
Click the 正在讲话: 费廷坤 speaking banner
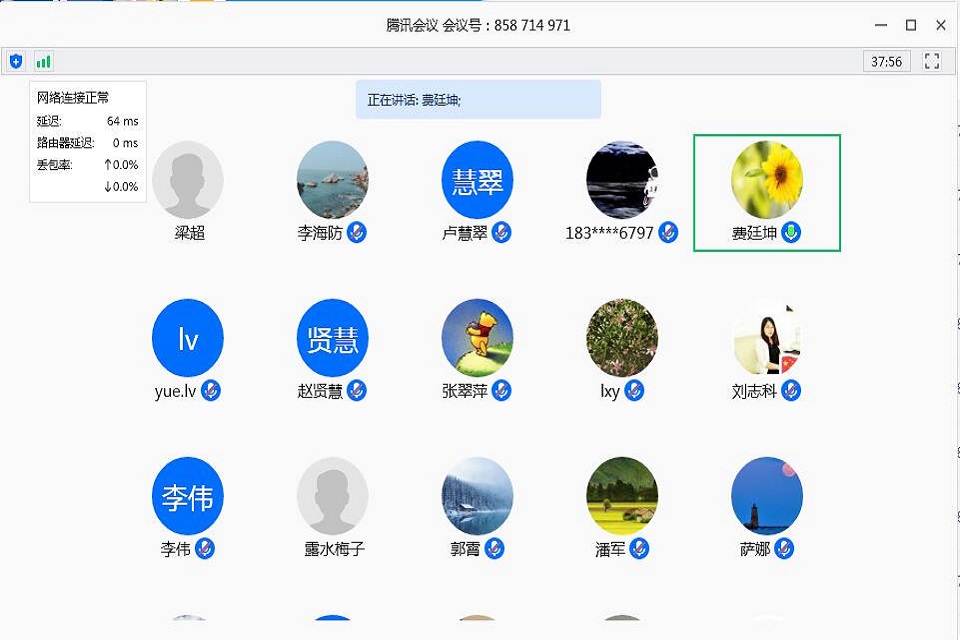(x=478, y=99)
